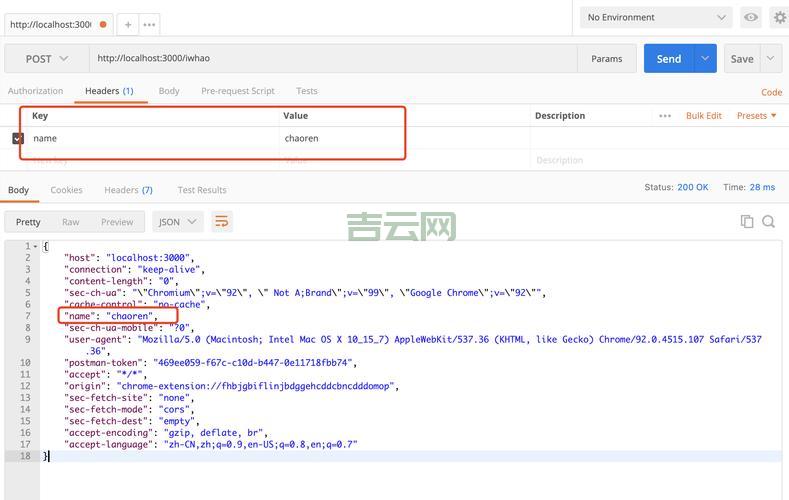Uncheck the 'name' header row checkbox
The image size is (789, 500).
tap(18, 138)
